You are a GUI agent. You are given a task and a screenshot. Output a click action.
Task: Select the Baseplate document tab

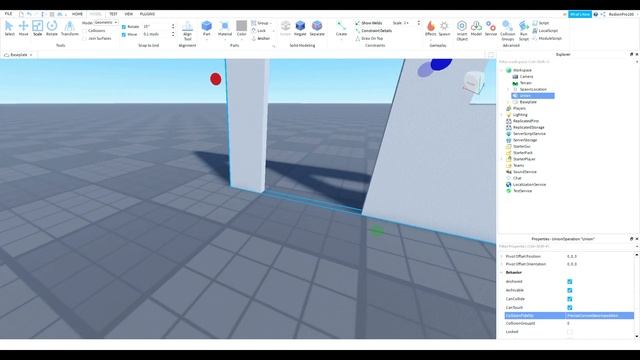(x=18, y=55)
